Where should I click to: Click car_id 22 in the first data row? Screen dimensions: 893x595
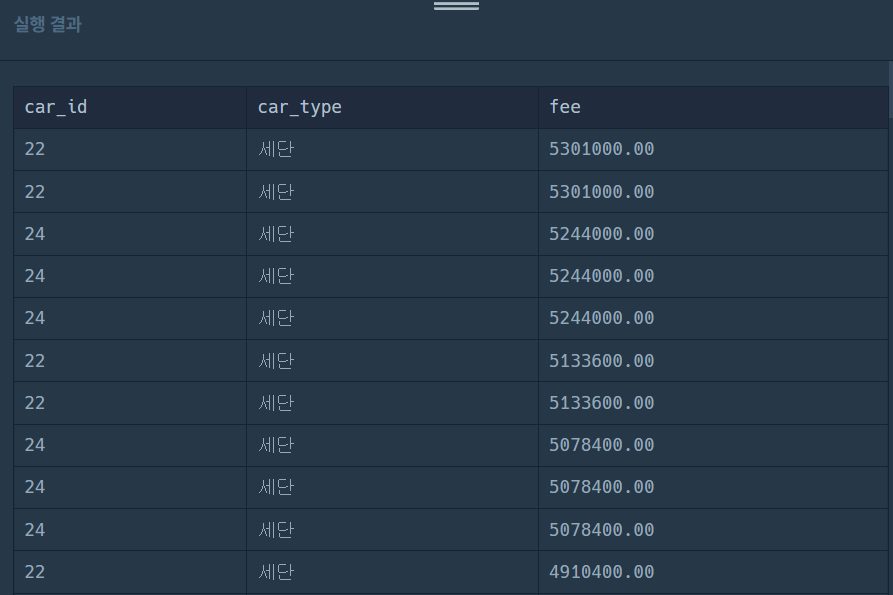pos(35,149)
